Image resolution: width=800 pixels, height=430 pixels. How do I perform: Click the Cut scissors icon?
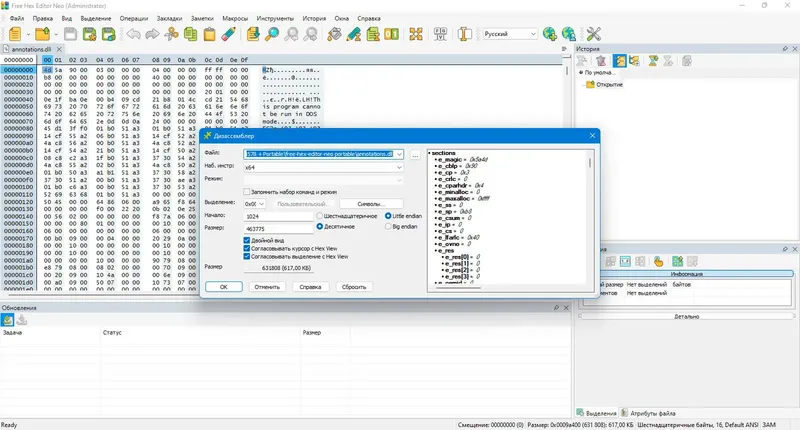171,34
